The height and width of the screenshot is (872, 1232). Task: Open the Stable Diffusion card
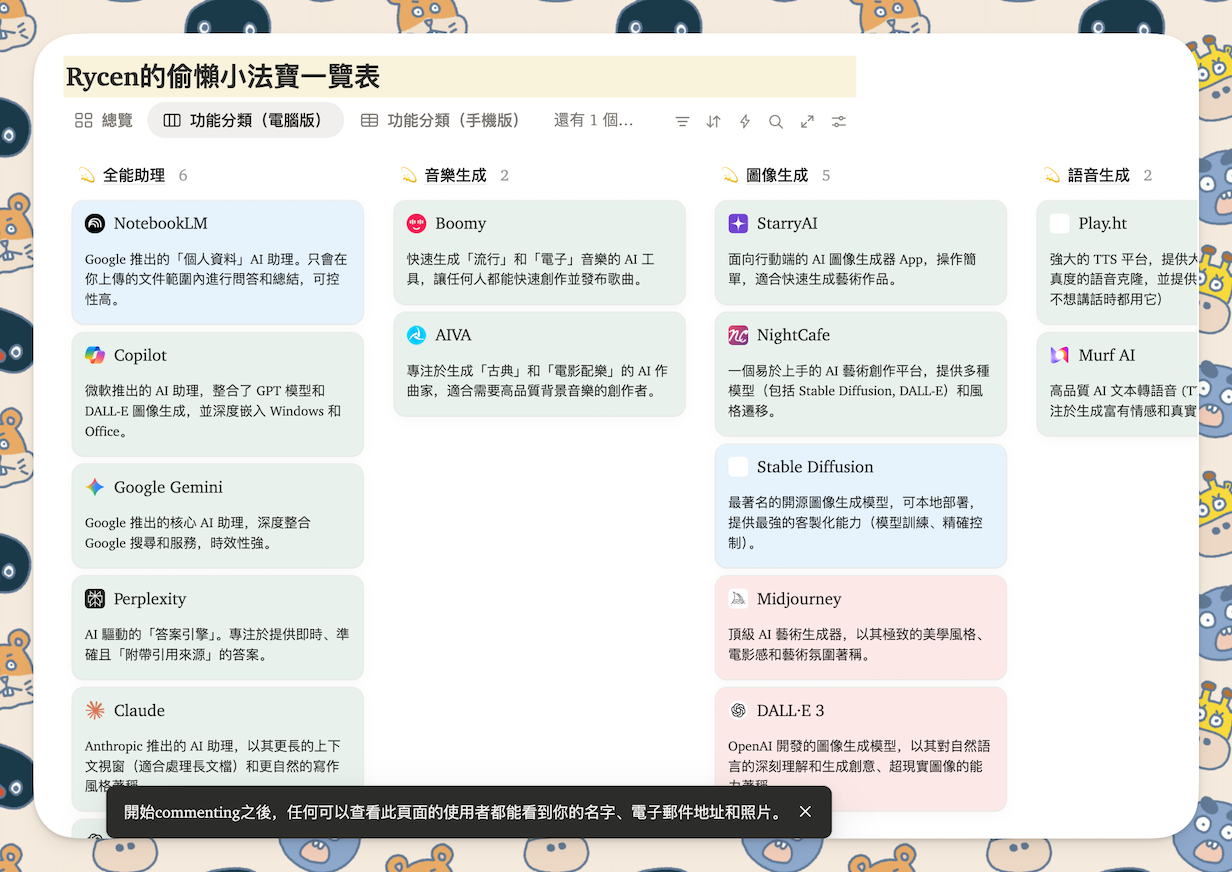click(x=860, y=505)
